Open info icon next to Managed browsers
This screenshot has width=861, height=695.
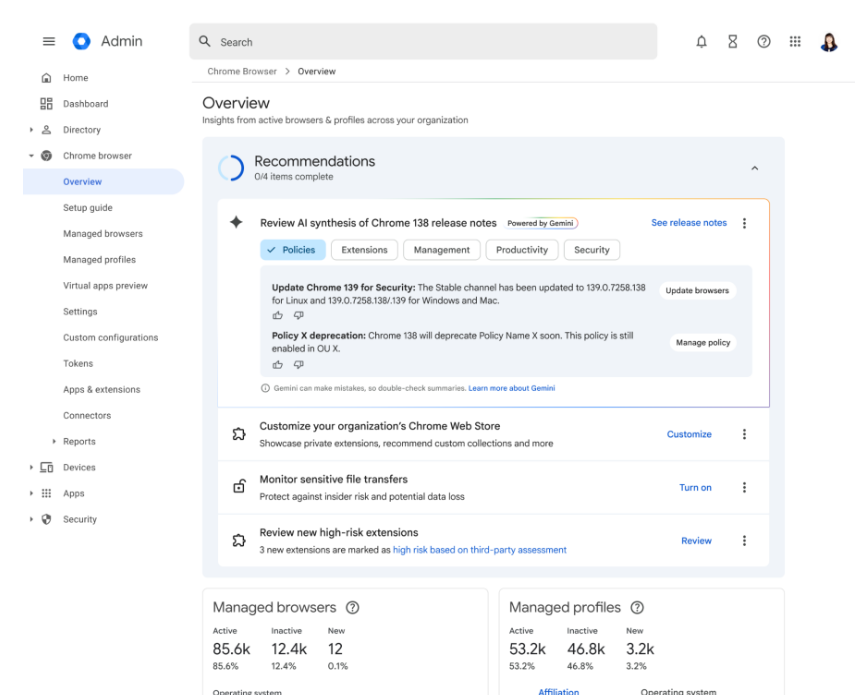352,608
